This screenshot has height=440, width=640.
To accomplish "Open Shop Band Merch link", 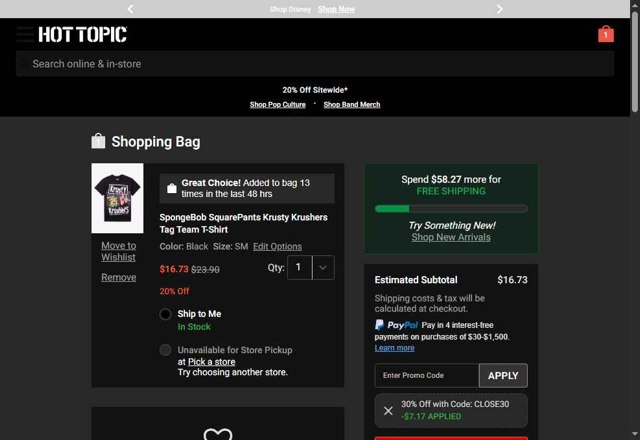I will tap(352, 104).
